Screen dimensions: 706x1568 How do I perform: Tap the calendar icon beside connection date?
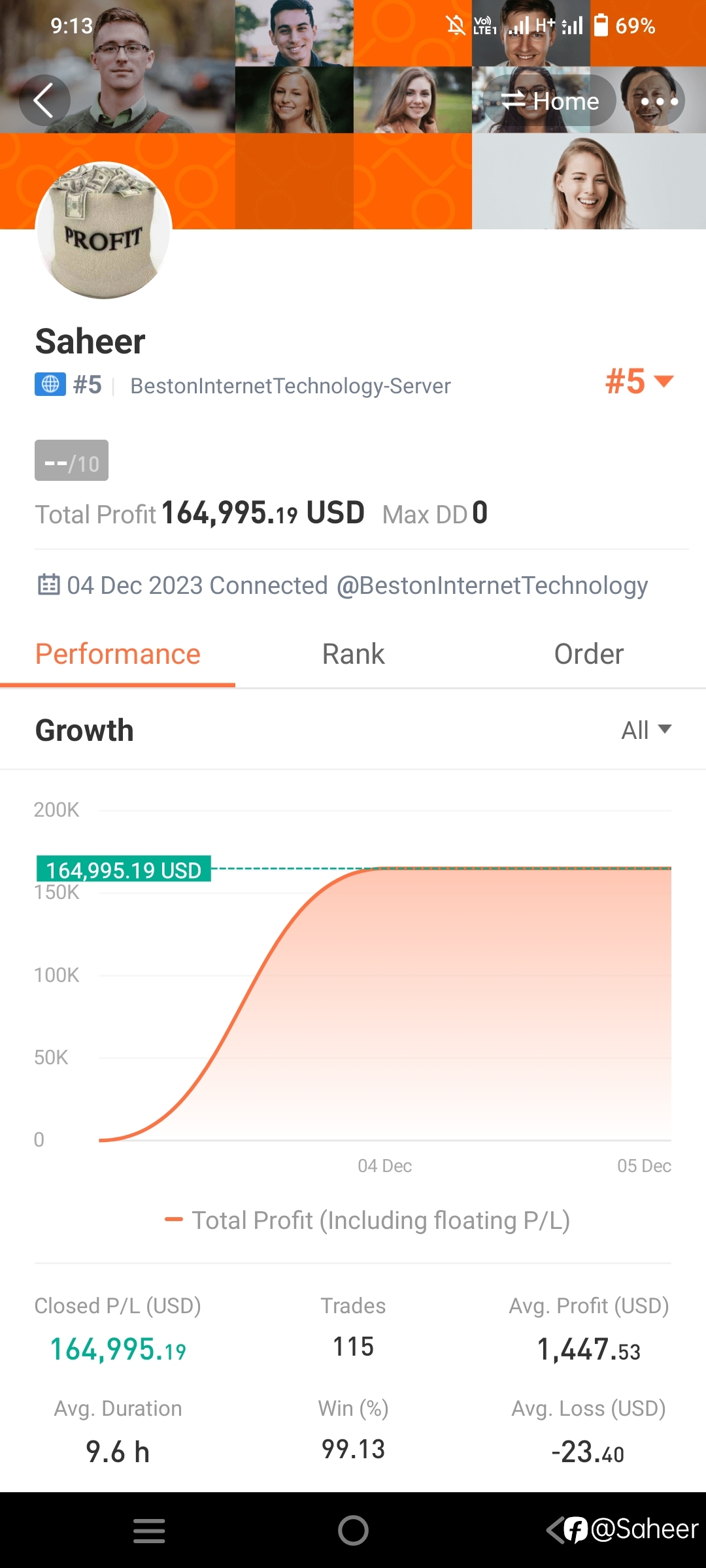(x=48, y=584)
